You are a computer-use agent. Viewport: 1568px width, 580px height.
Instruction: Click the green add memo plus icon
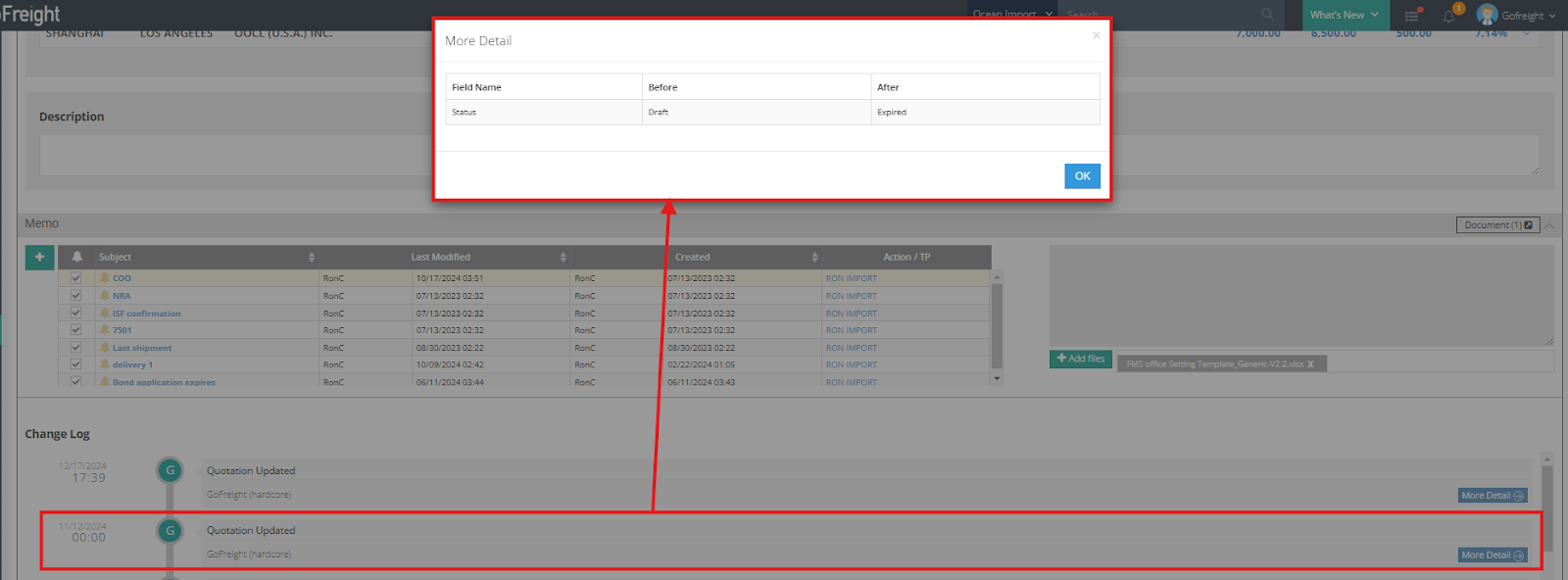pos(39,257)
